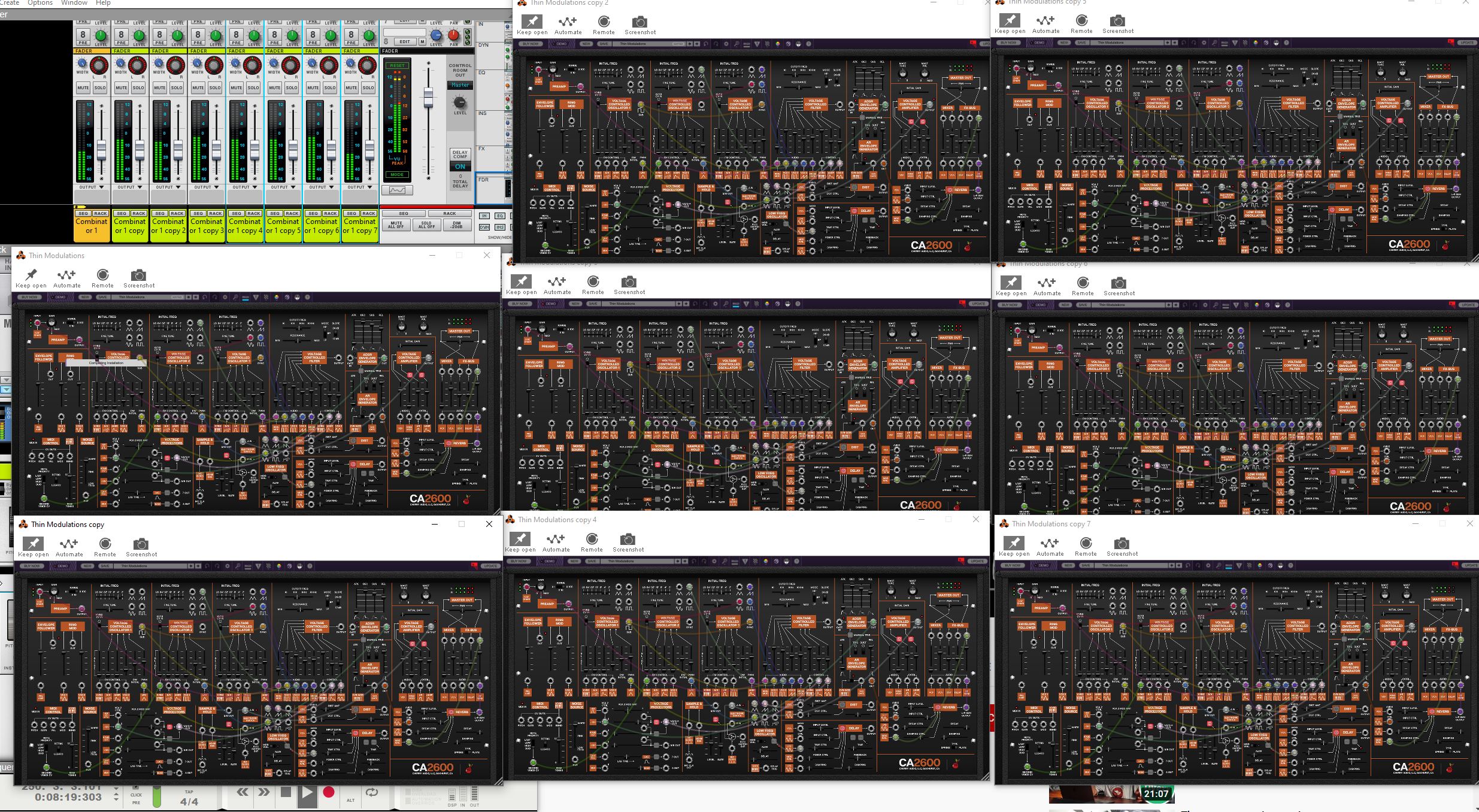
Task: Click RACK button on Combinator 1 copy 3
Action: pos(215,213)
